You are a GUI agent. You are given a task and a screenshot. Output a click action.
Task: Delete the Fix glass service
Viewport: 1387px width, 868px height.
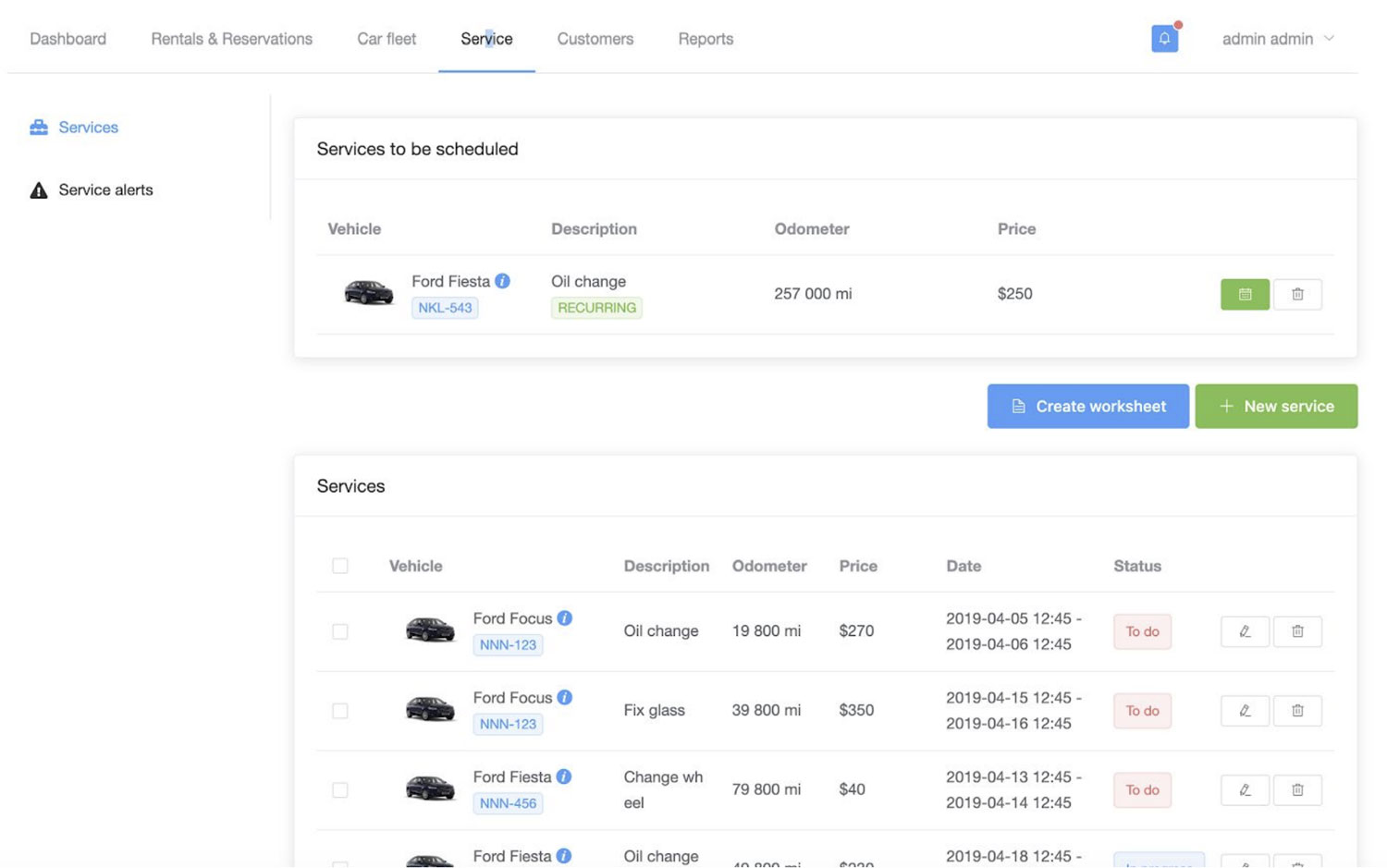point(1297,711)
